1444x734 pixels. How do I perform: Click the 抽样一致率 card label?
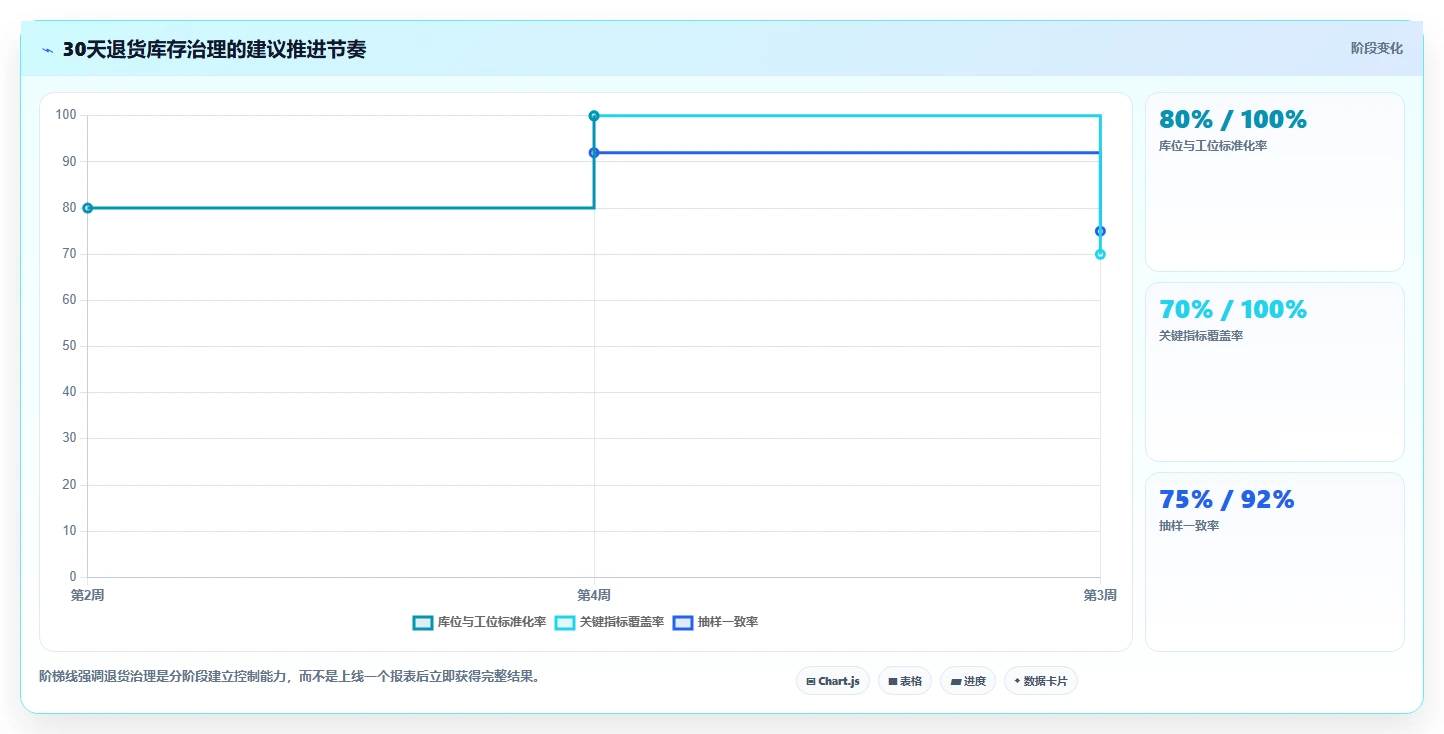coord(1189,526)
